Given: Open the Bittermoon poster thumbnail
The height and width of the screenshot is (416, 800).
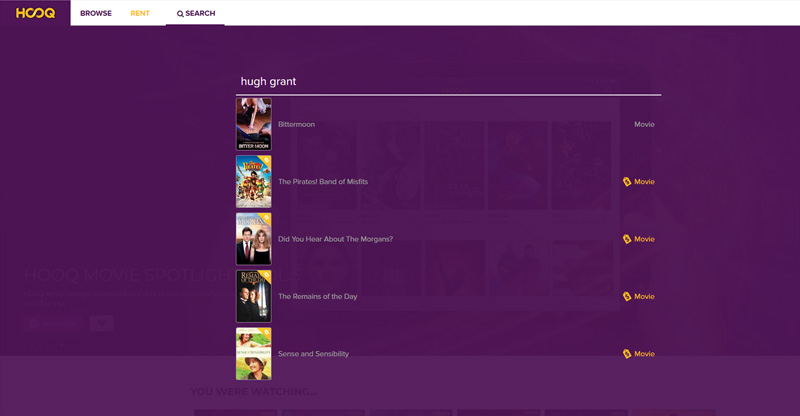Looking at the screenshot, I should point(254,124).
